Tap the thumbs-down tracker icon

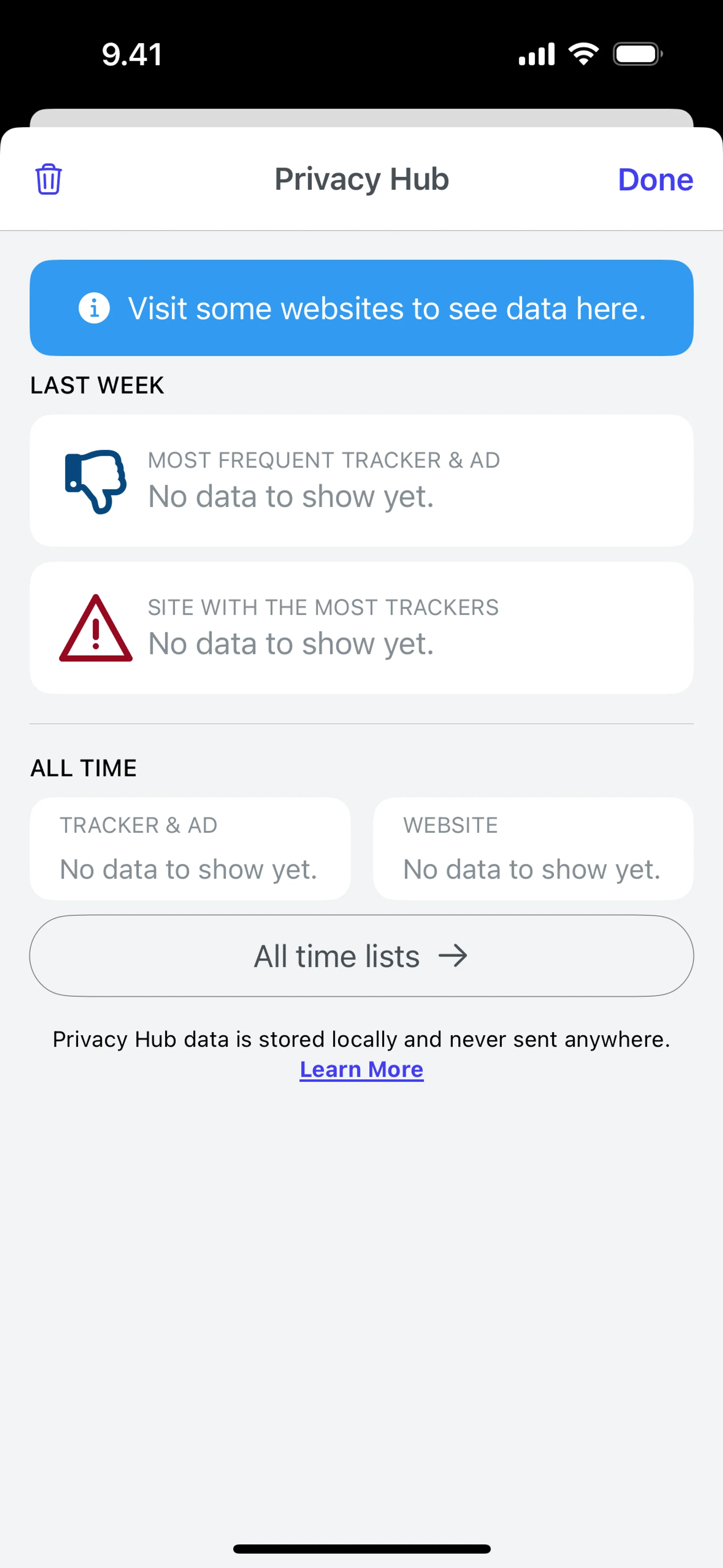click(x=96, y=481)
